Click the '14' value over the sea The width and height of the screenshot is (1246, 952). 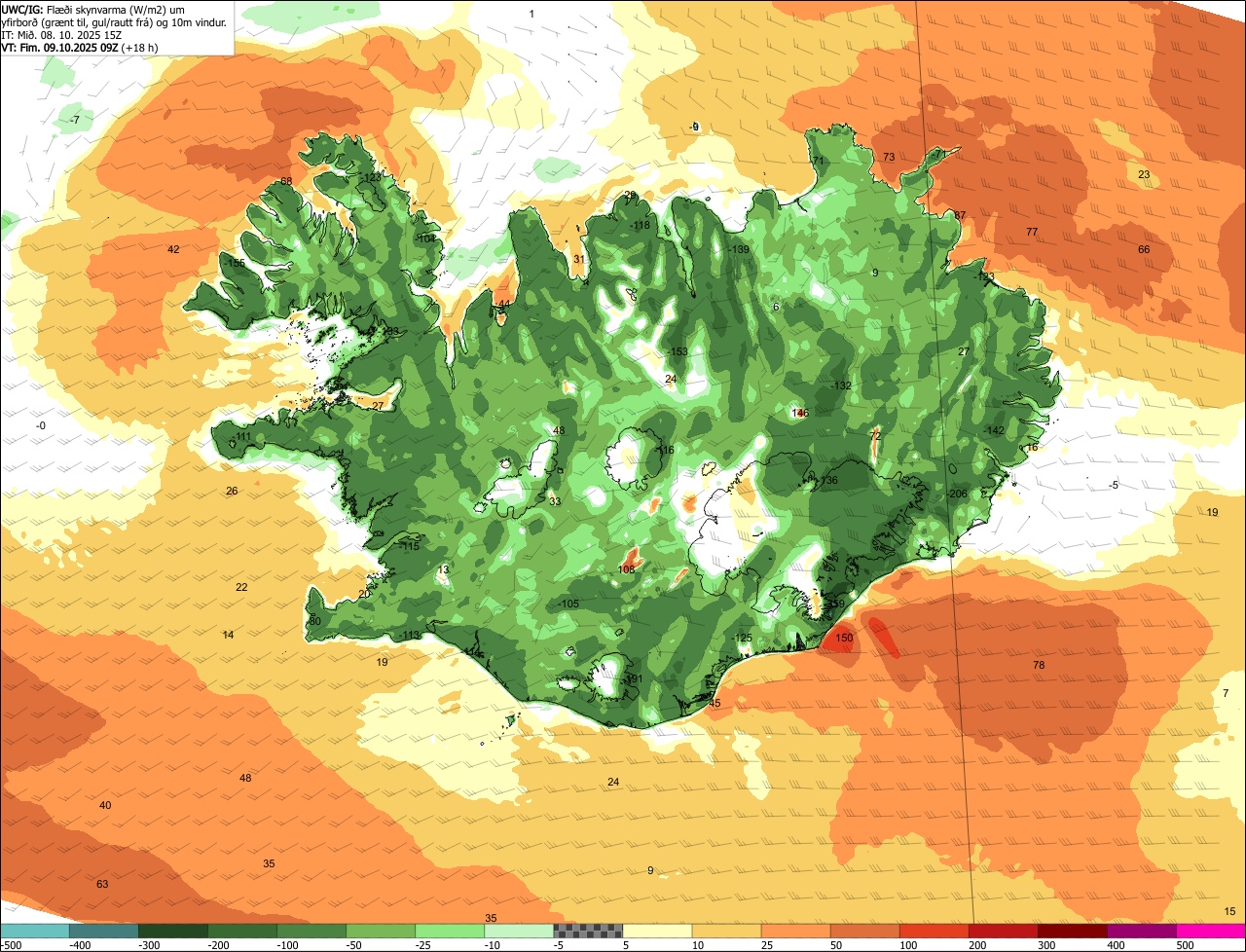point(228,635)
